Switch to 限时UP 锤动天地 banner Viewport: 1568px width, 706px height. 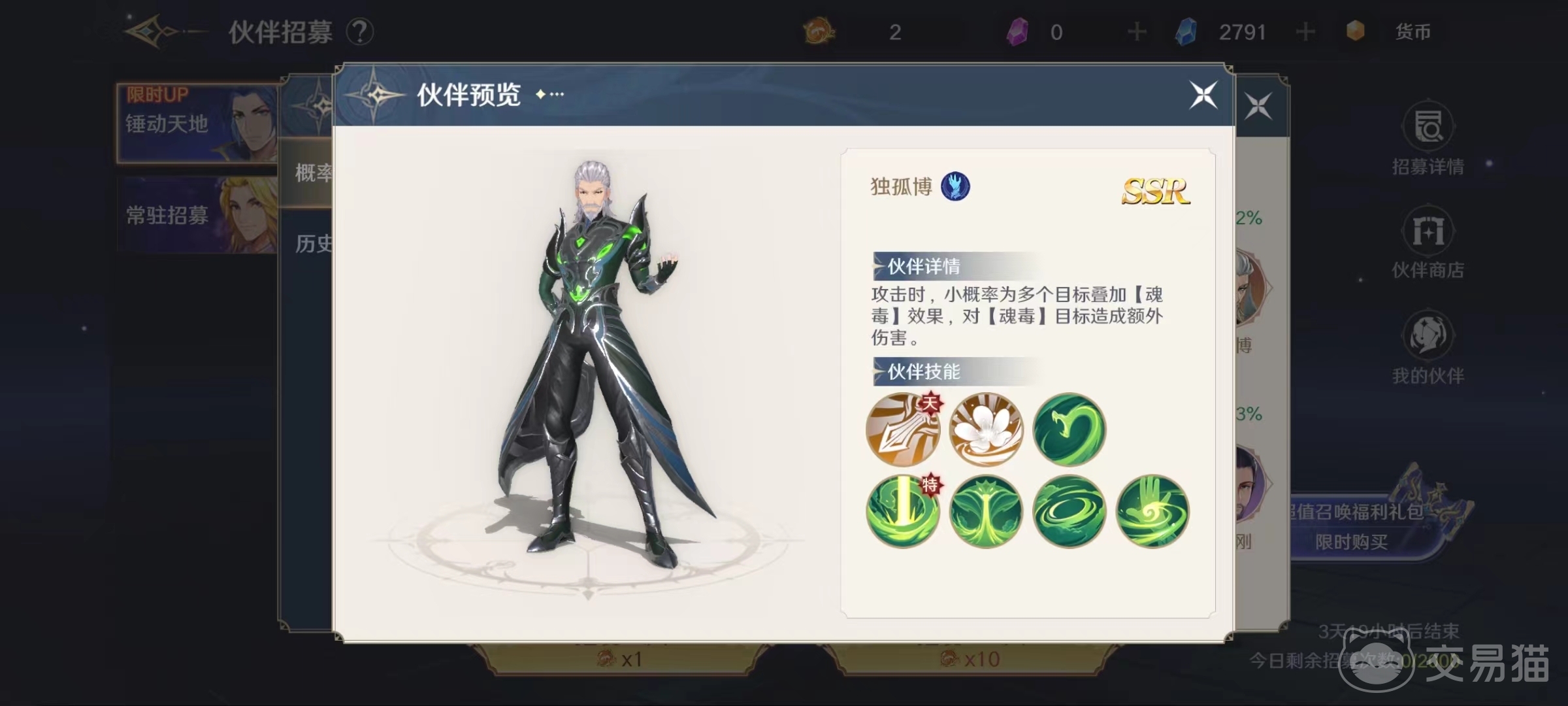pos(197,123)
